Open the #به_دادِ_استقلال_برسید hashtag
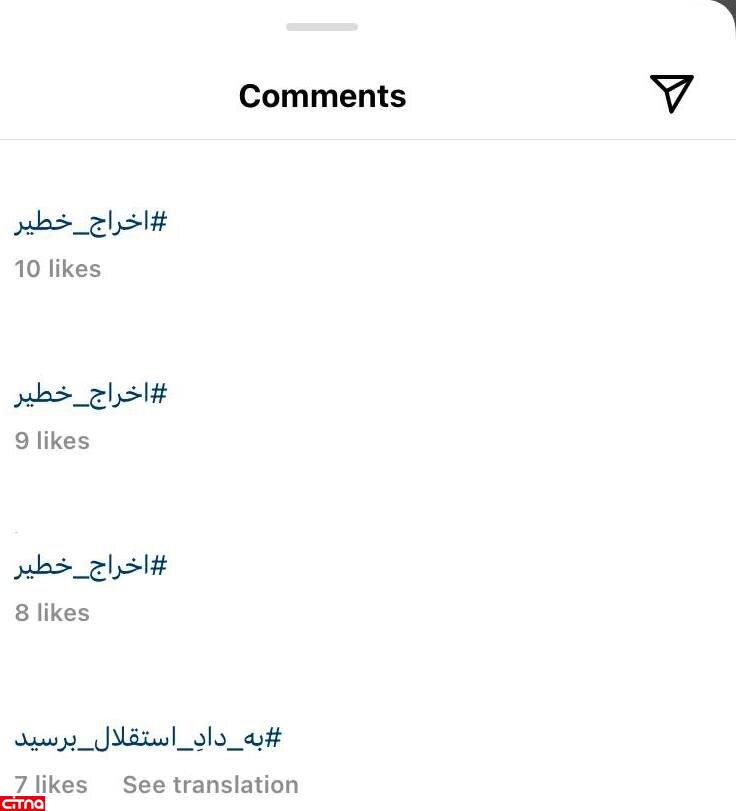This screenshot has width=736, height=811. [x=148, y=739]
